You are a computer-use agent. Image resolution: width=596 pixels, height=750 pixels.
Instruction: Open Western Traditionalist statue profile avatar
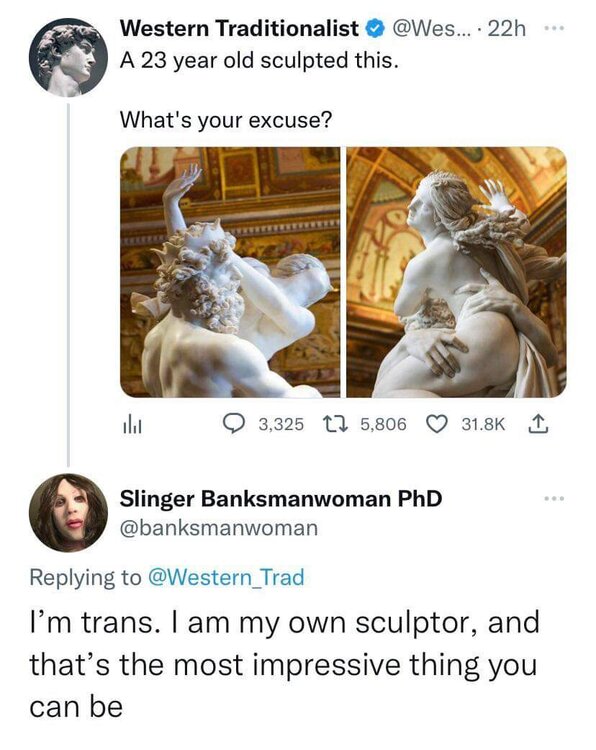pos(68,57)
